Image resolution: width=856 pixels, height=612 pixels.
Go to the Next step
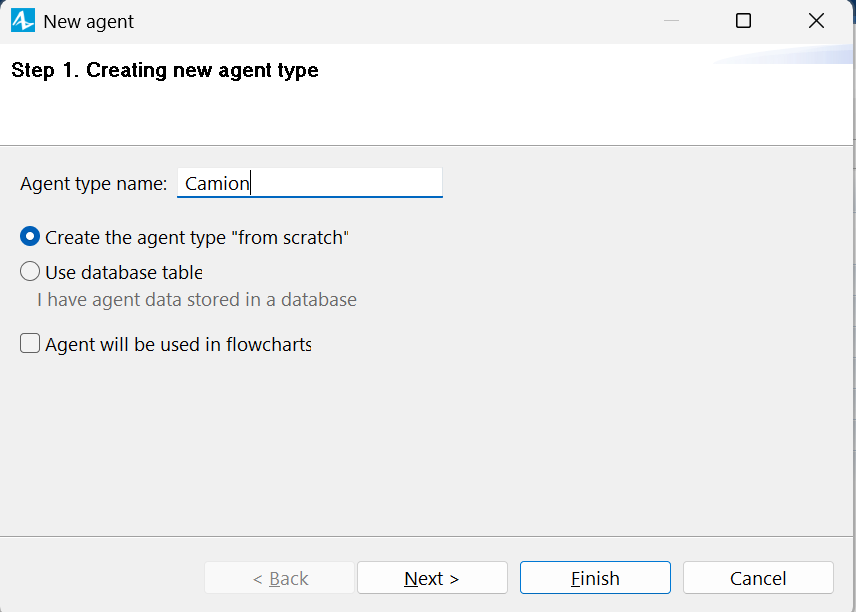click(x=432, y=578)
